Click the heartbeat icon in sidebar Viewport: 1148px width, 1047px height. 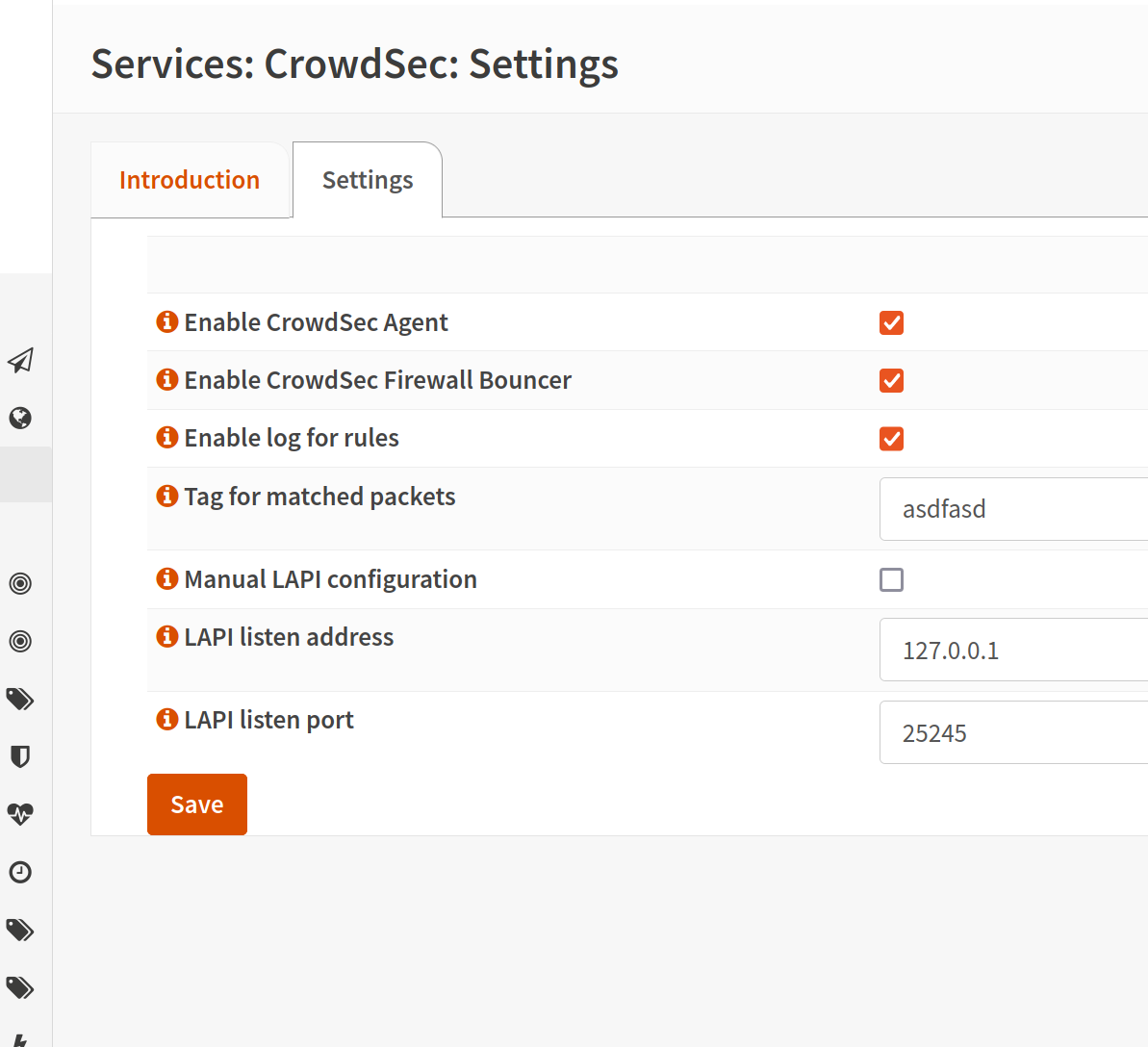[x=20, y=814]
